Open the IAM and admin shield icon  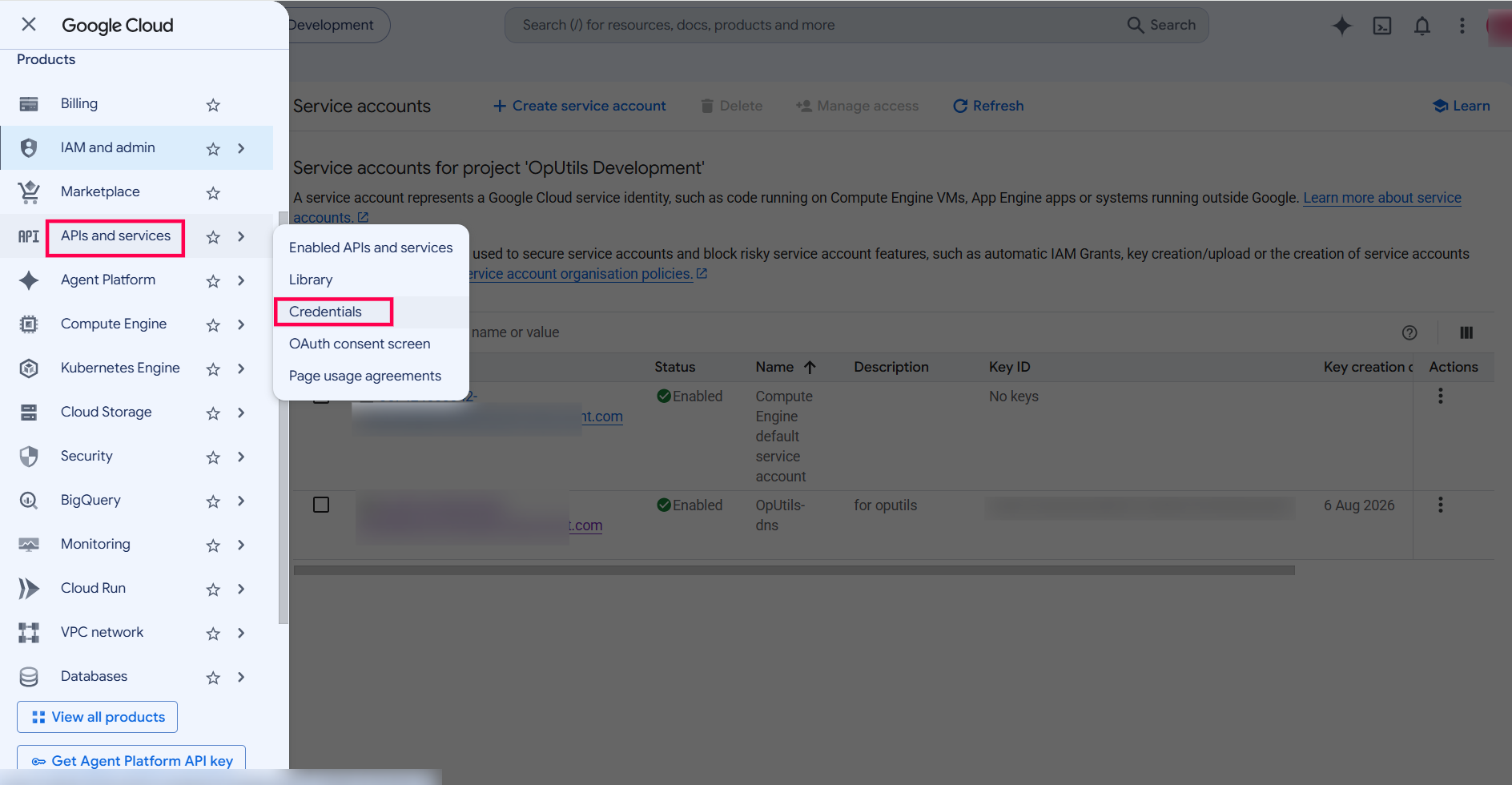(x=29, y=147)
